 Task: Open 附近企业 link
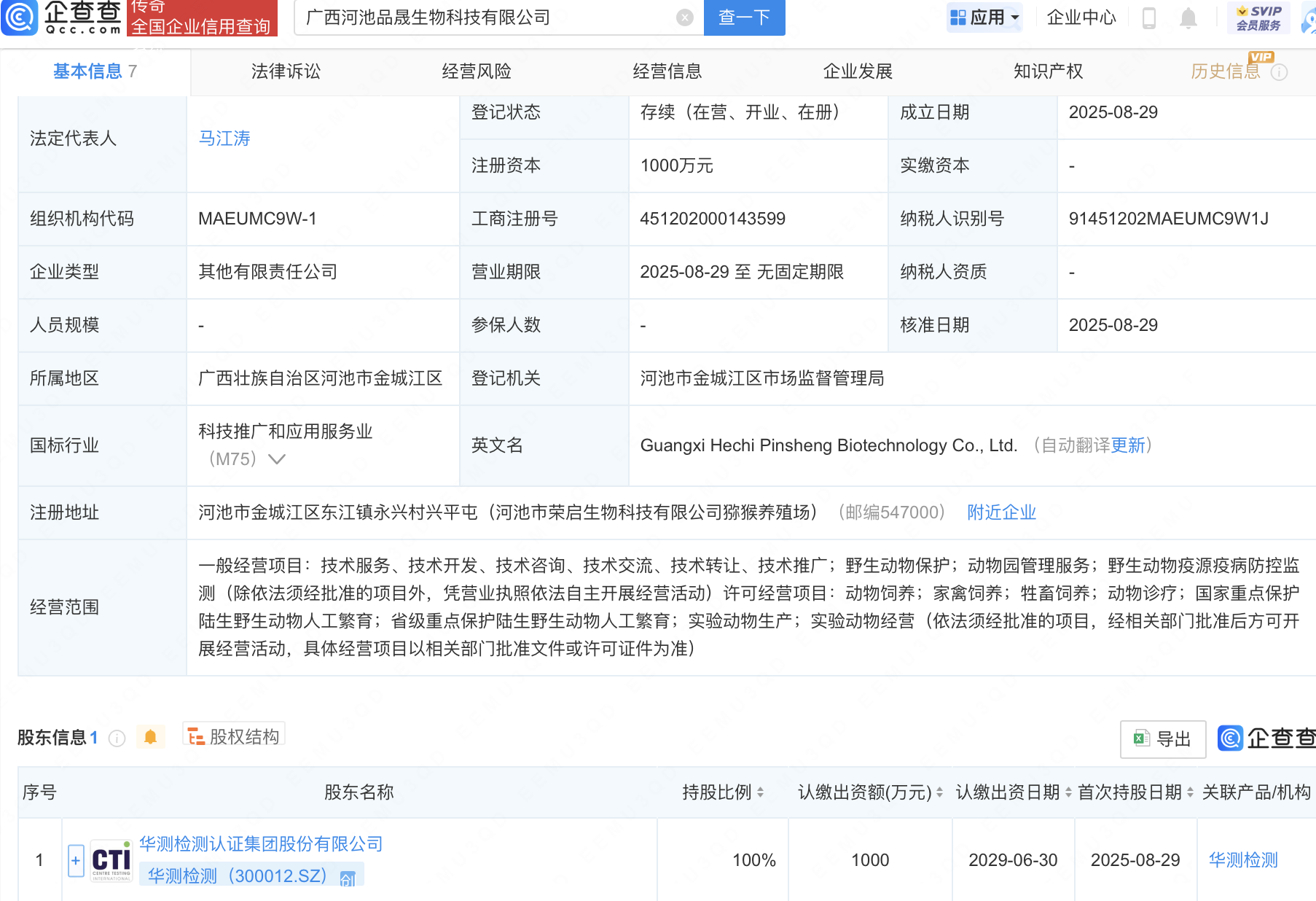click(x=1002, y=512)
